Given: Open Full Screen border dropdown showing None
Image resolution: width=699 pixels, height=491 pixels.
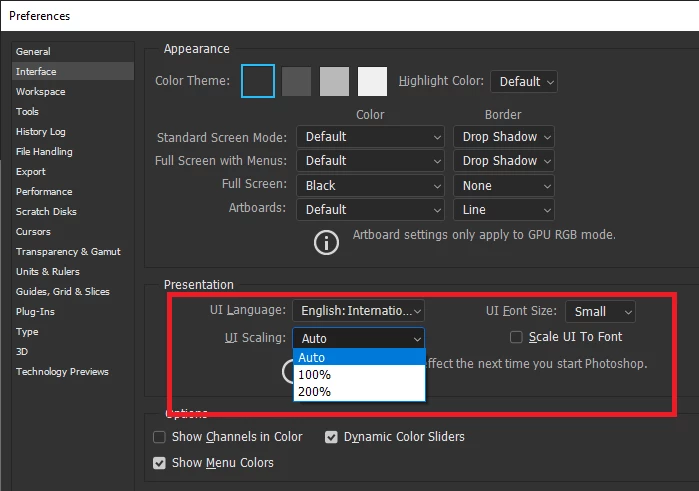Looking at the screenshot, I should point(504,186).
